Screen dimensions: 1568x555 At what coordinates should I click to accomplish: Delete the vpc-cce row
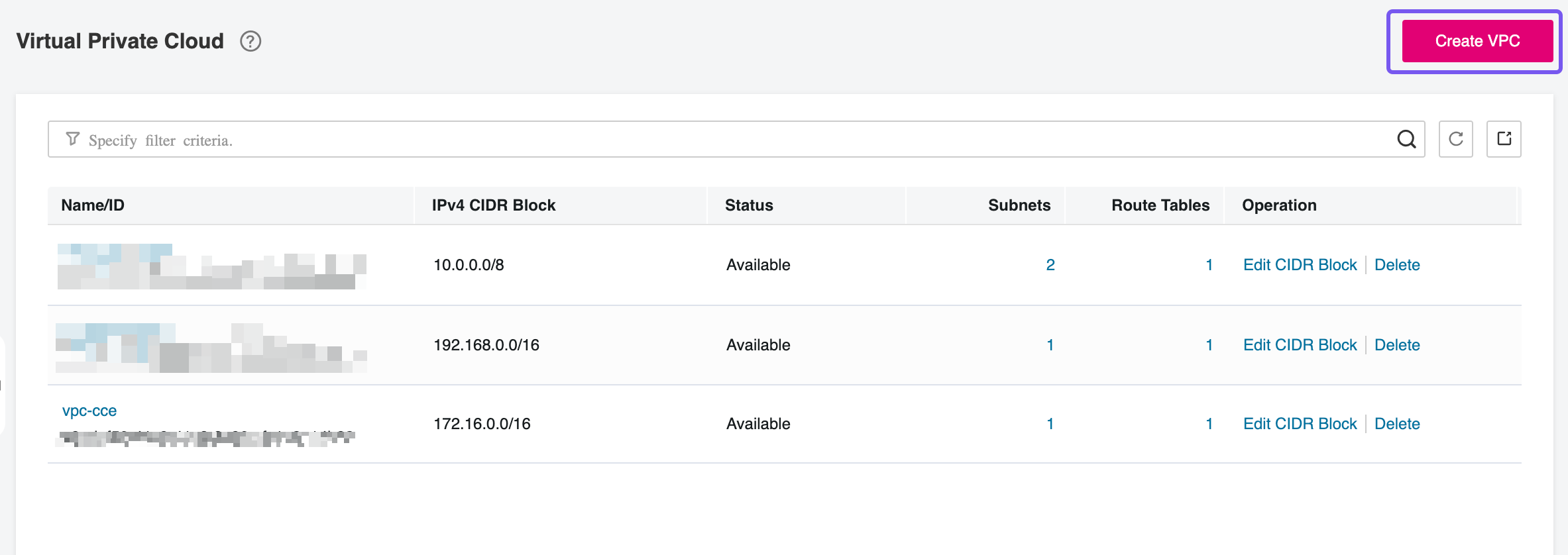pyautogui.click(x=1397, y=424)
